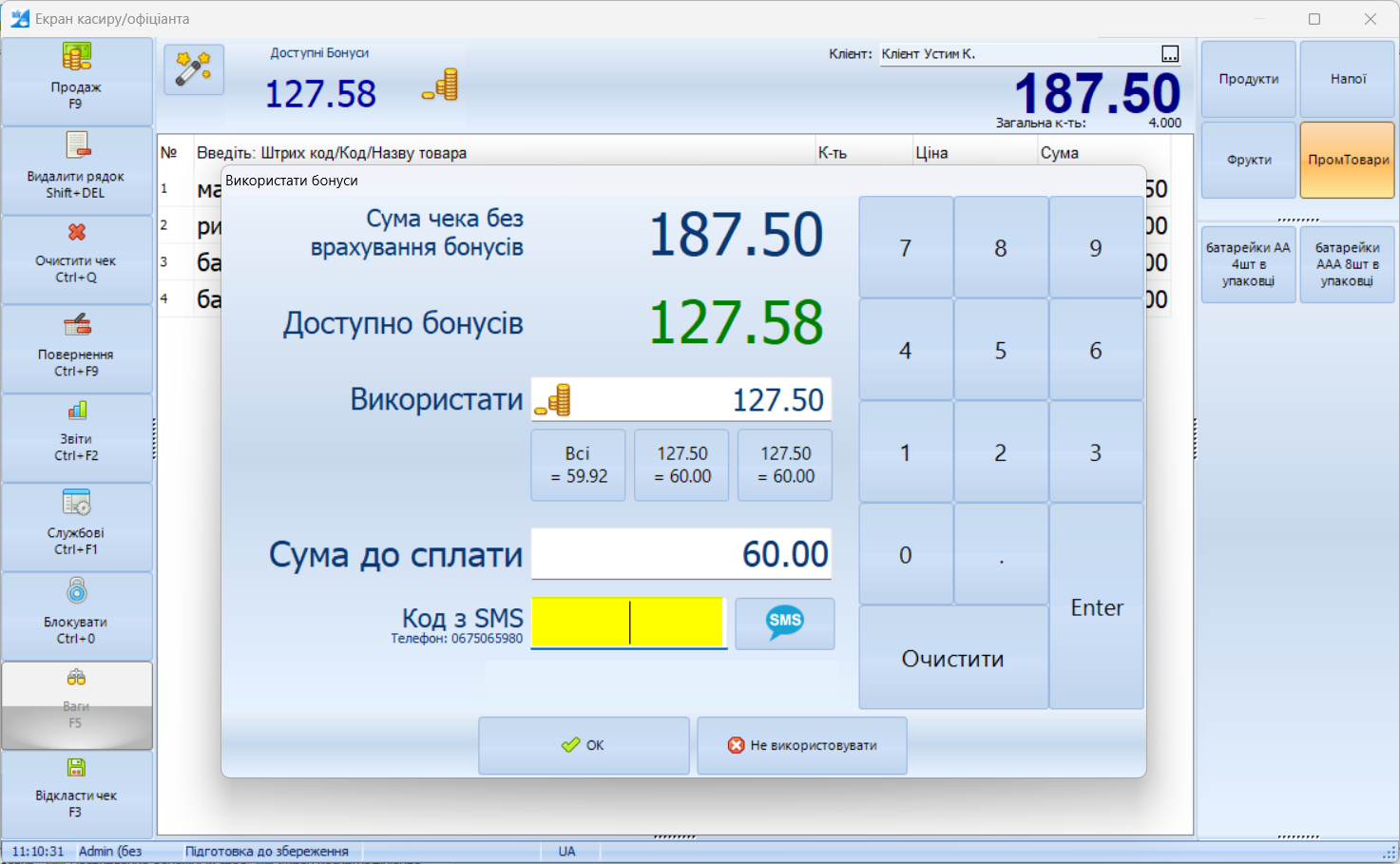1400x864 pixels.
Task: Select the Фрукти category tab
Action: click(x=1248, y=160)
